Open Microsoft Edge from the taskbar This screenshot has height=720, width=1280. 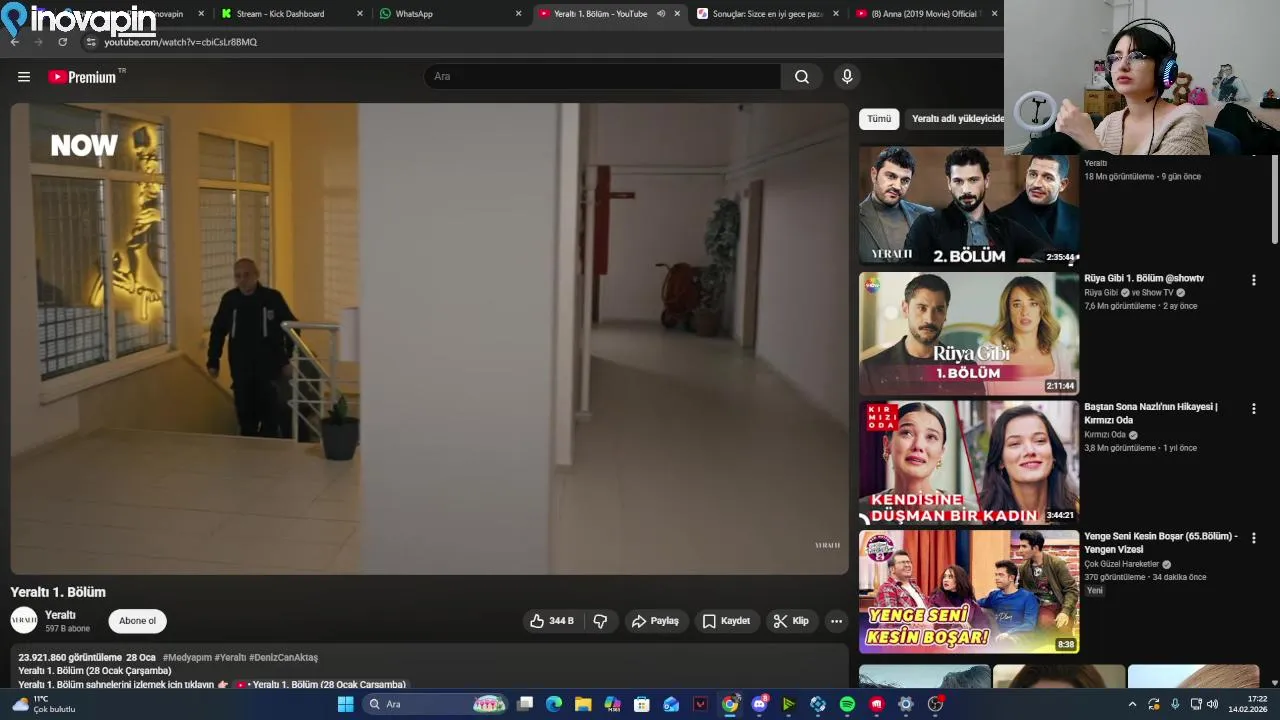click(x=554, y=704)
